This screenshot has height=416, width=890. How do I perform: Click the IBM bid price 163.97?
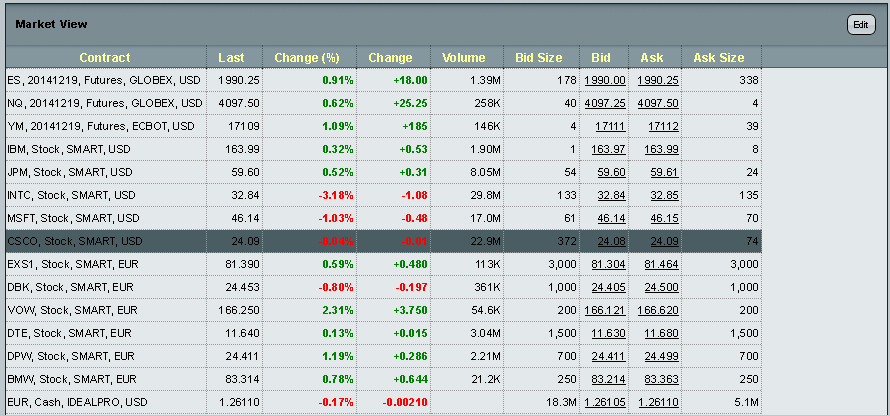pyautogui.click(x=608, y=149)
